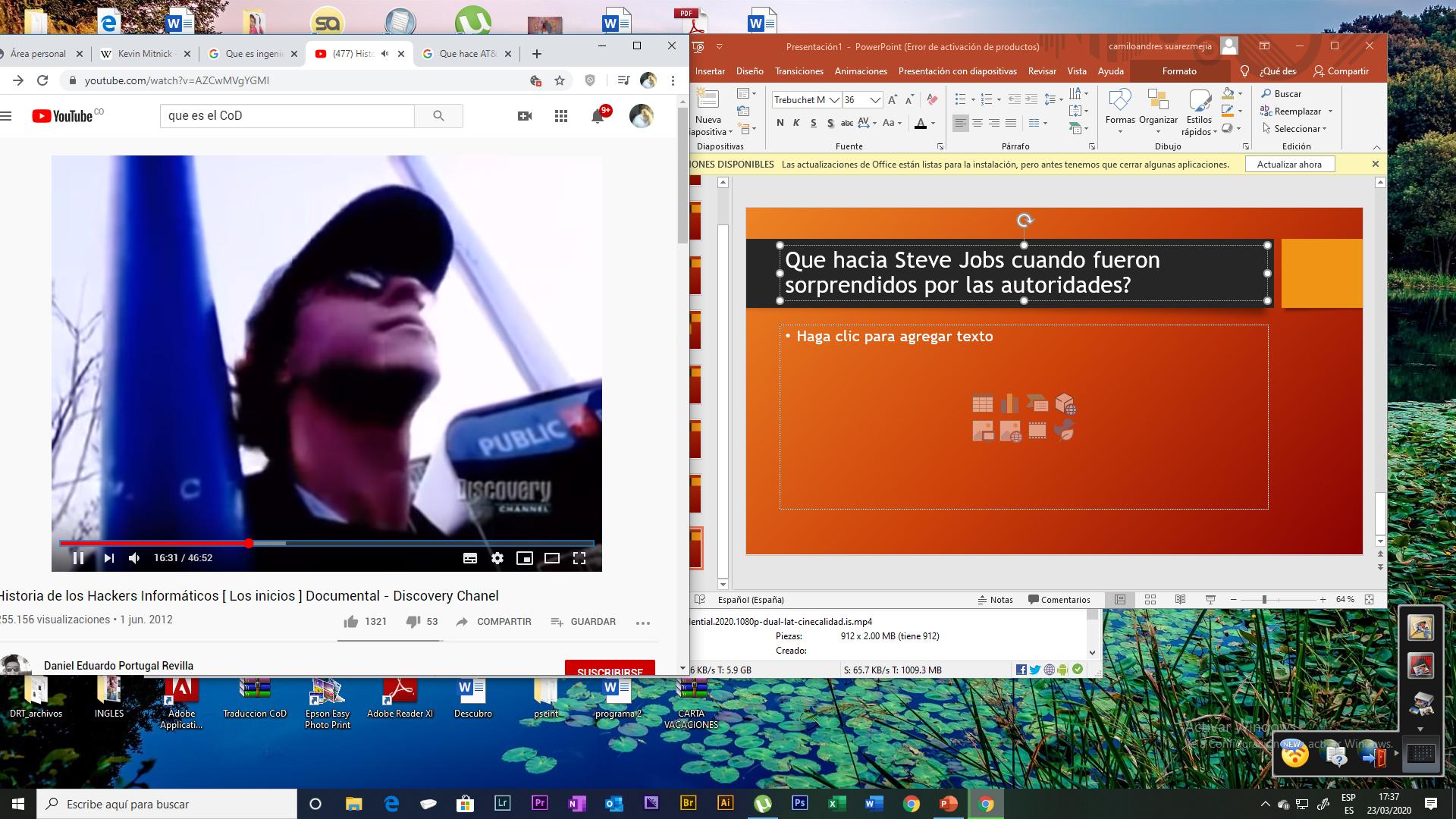
Task: Click the YouTube search magnifier button
Action: coord(438,116)
